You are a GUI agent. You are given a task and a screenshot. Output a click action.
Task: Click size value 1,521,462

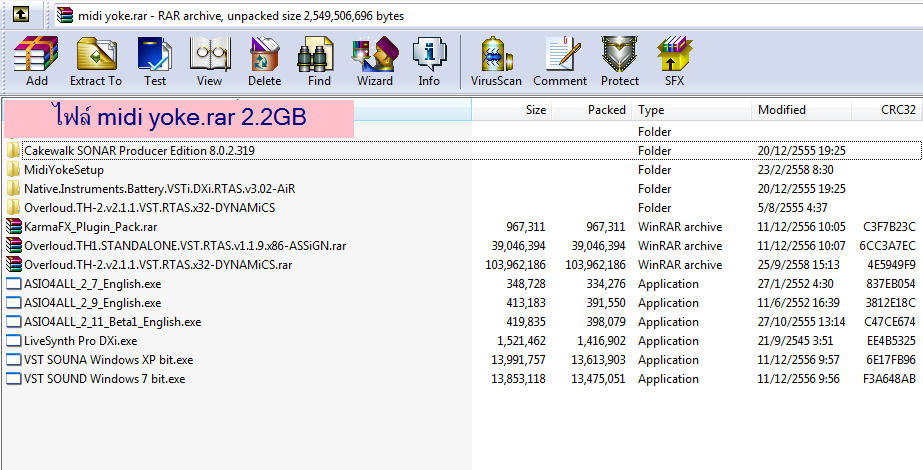tap(521, 340)
